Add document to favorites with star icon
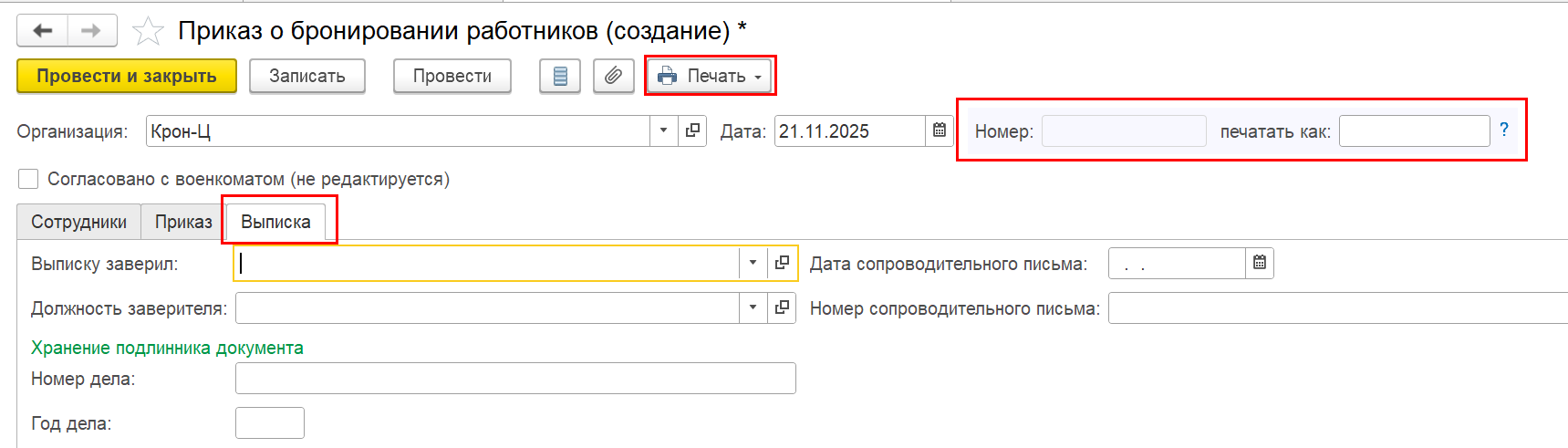 pos(148,32)
